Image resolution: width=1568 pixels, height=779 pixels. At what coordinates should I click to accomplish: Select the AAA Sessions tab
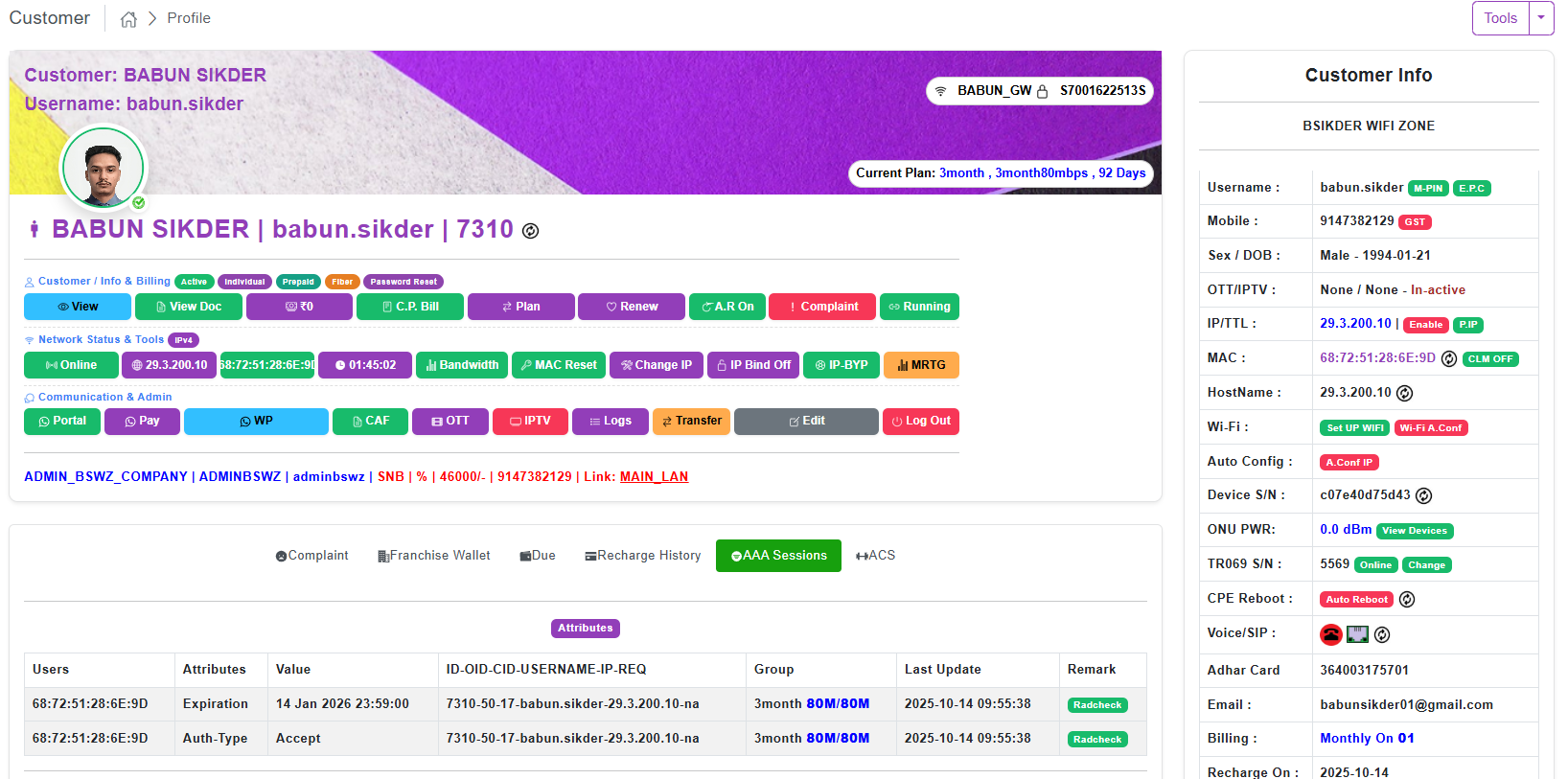pos(777,556)
